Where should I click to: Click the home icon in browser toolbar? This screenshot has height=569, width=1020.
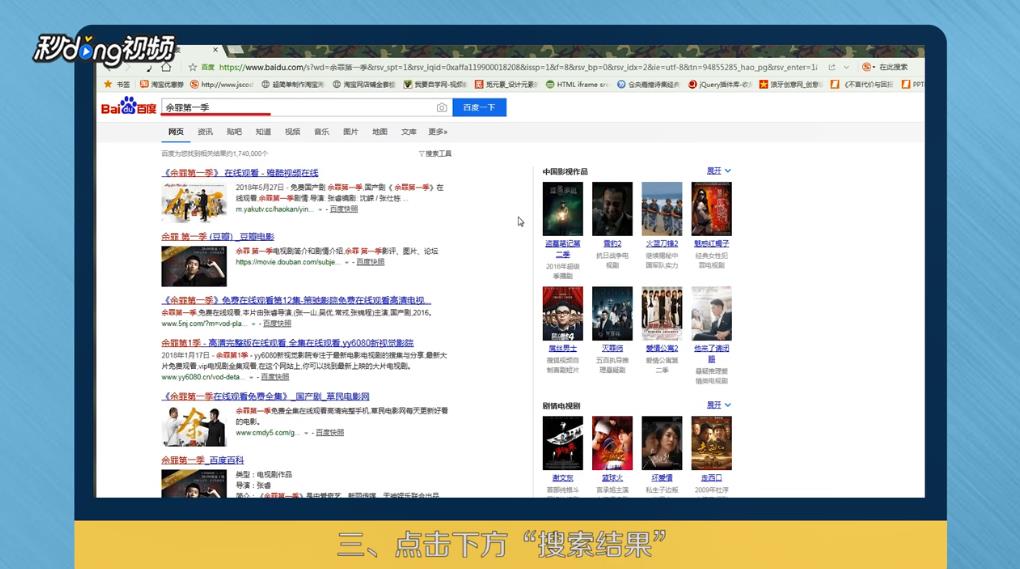pyautogui.click(x=167, y=67)
